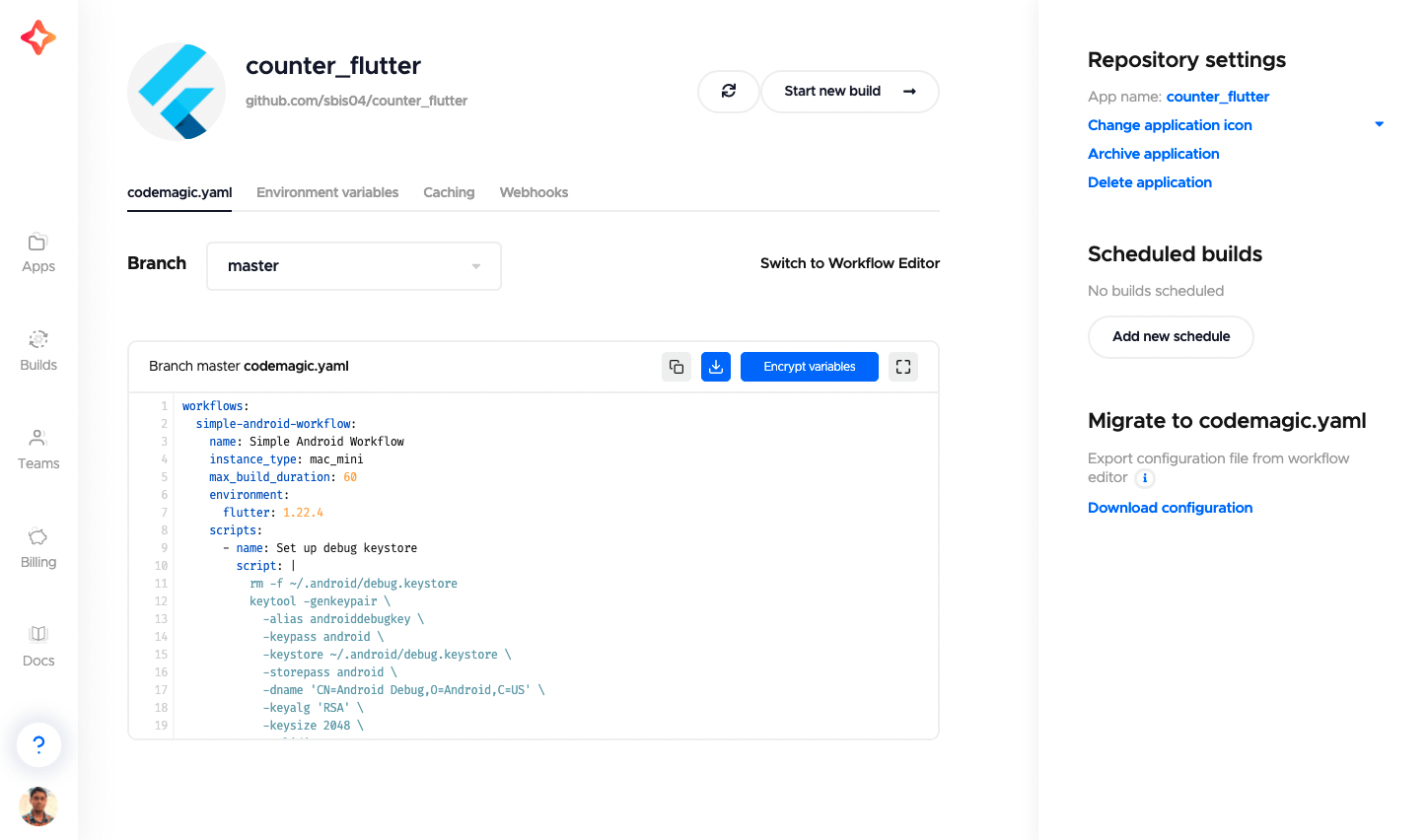Open the Docs sidebar section

coord(38,647)
